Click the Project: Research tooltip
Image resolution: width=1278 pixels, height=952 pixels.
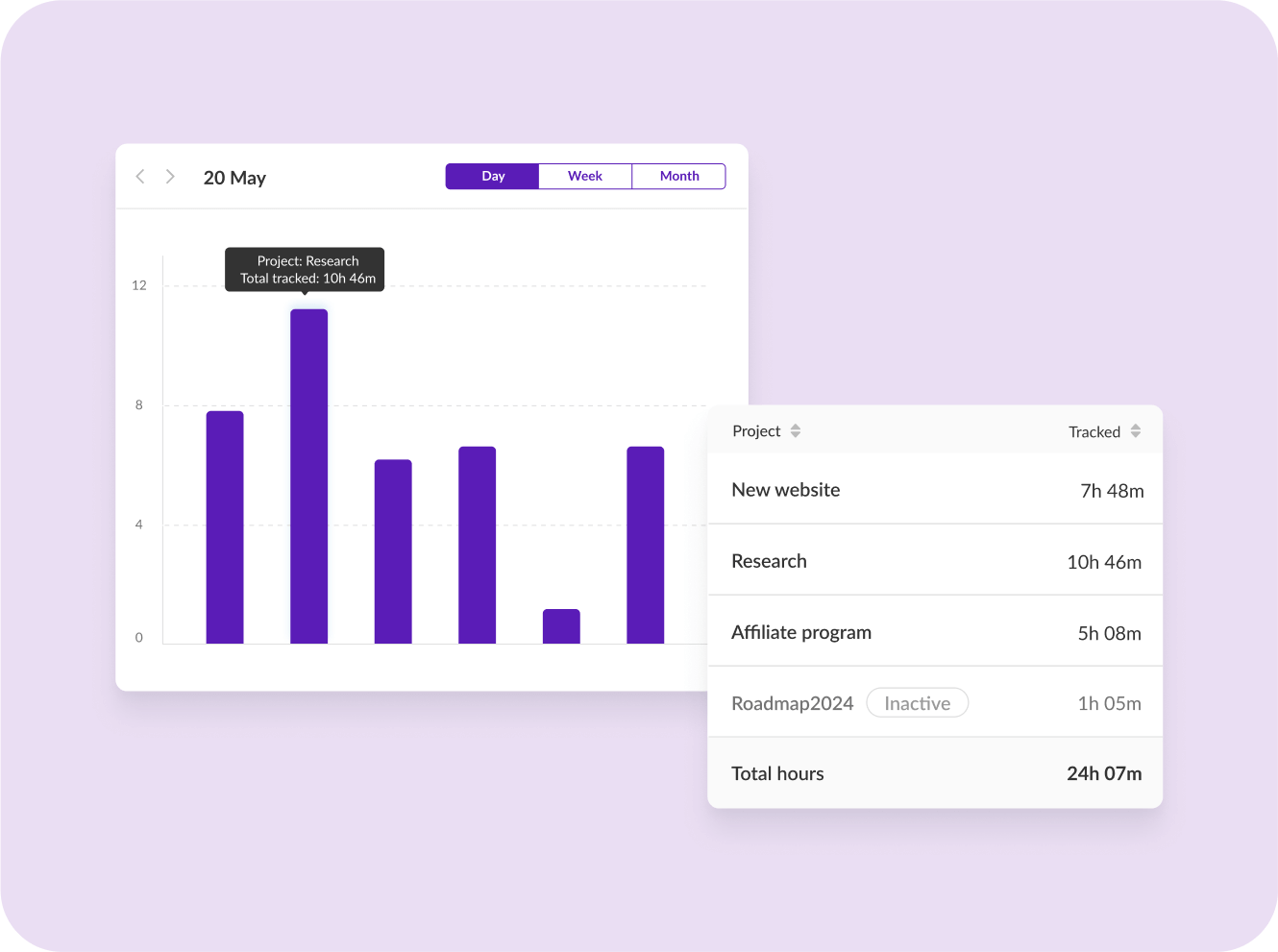tap(305, 269)
